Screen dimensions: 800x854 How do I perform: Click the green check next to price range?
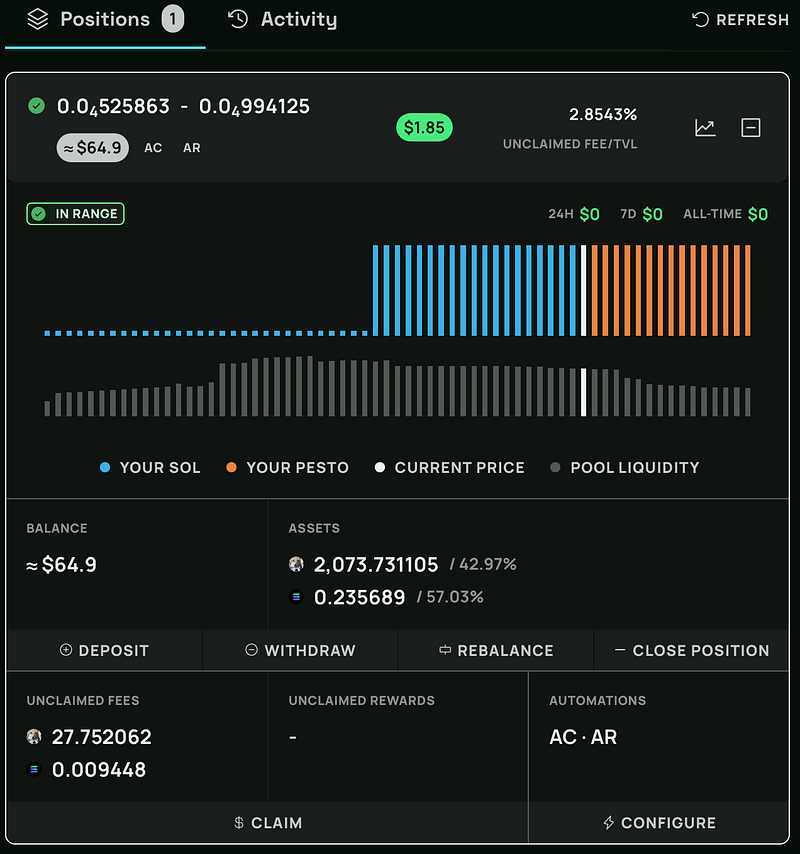tap(36, 106)
